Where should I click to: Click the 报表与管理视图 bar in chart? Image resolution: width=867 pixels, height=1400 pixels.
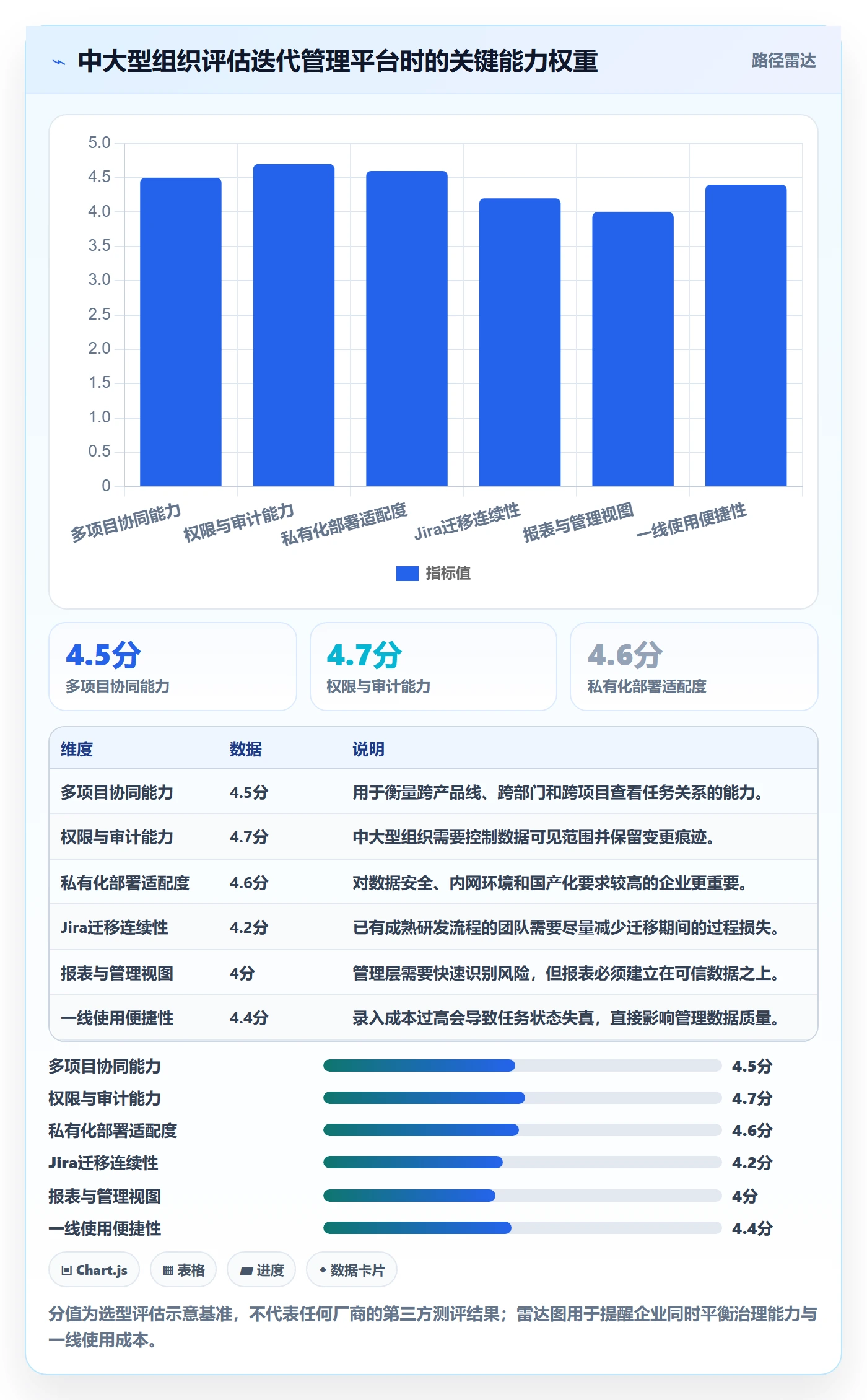point(633,349)
